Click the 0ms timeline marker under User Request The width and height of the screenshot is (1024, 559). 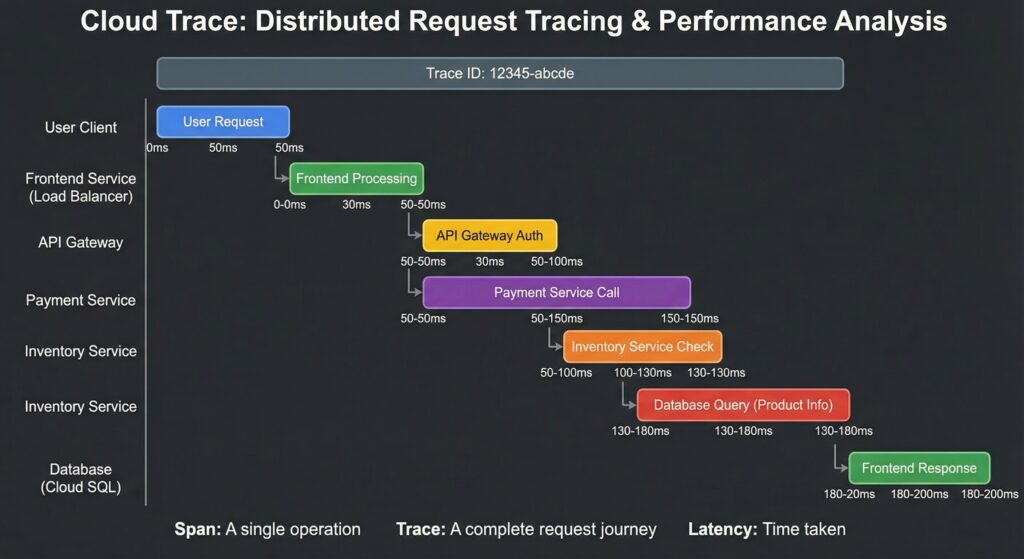pyautogui.click(x=157, y=148)
